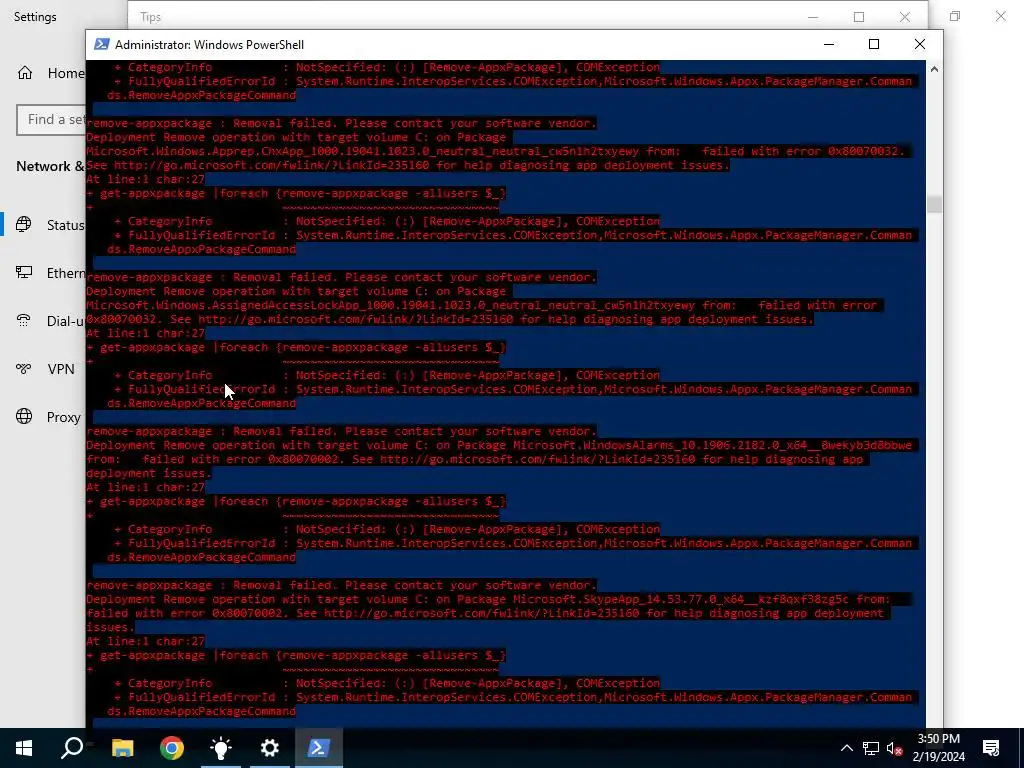Click the Administrator: Windows PowerShell title text
Viewport: 1024px width, 768px height.
[x=209, y=44]
